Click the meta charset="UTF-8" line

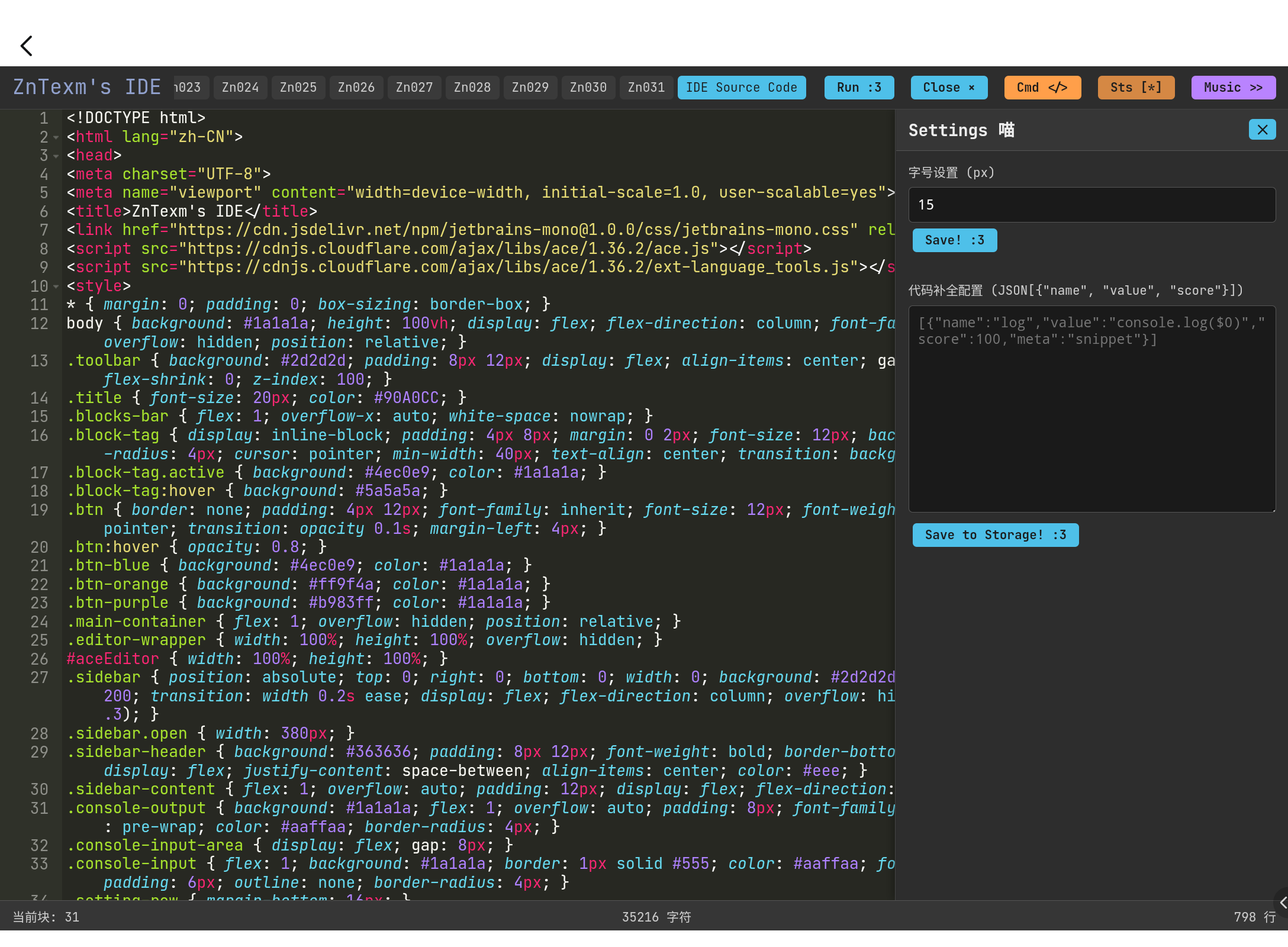(x=169, y=175)
